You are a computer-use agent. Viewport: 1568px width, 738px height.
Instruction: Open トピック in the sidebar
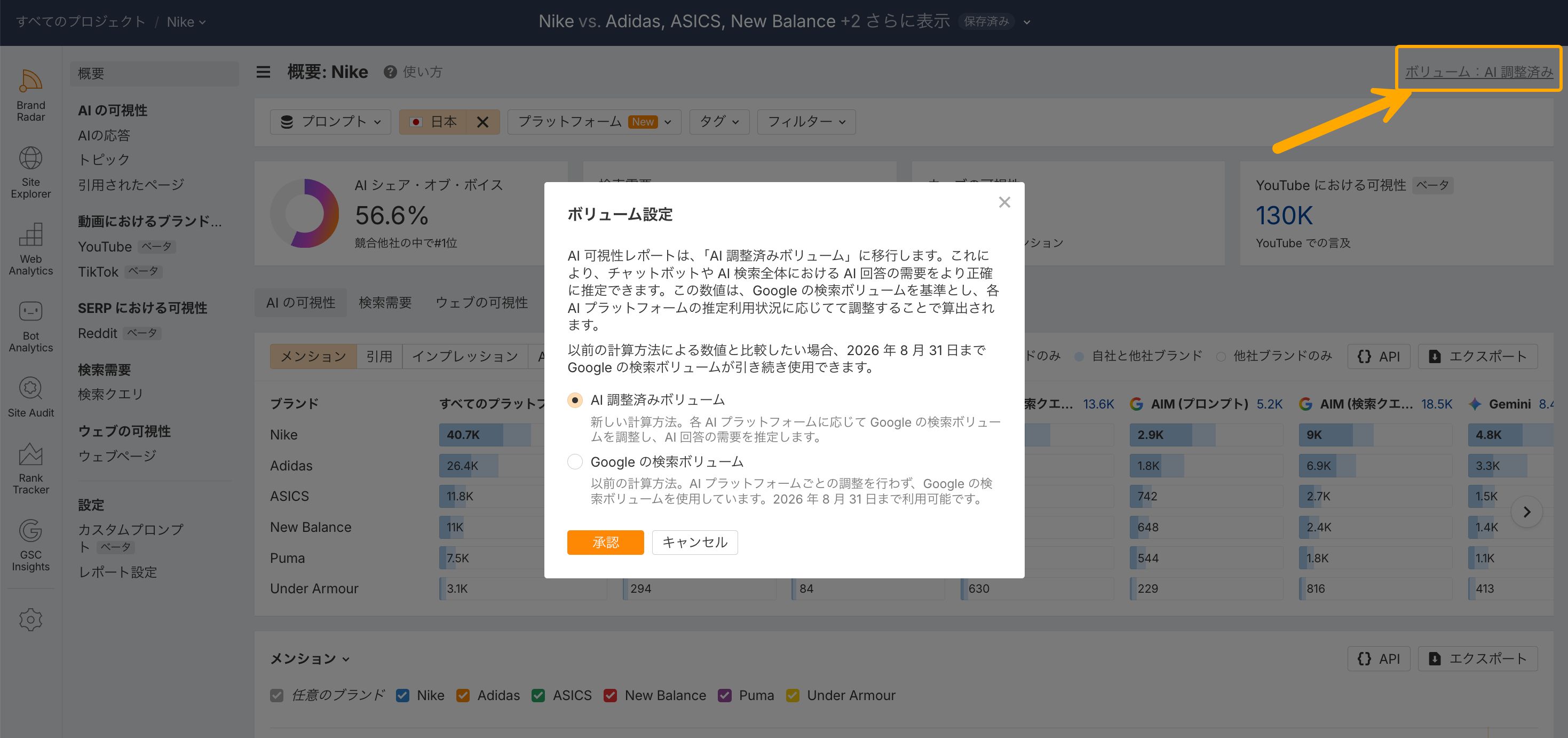tap(104, 160)
